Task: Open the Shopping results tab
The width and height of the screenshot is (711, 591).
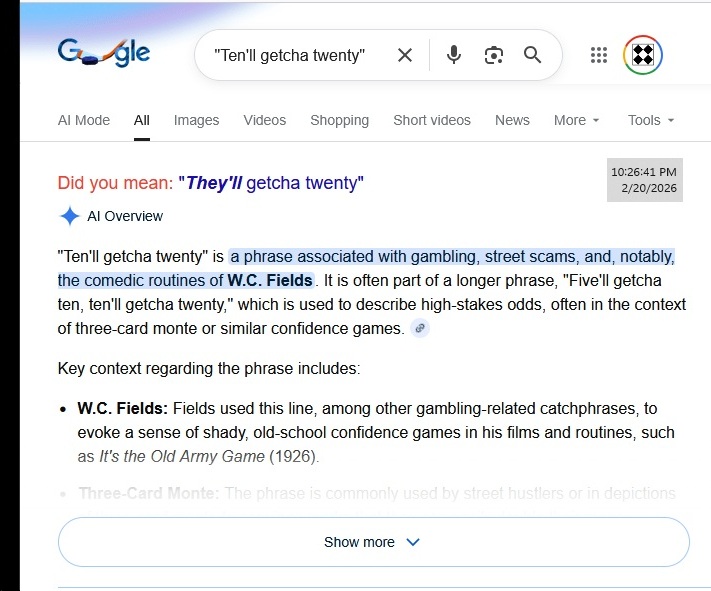Action: point(339,120)
